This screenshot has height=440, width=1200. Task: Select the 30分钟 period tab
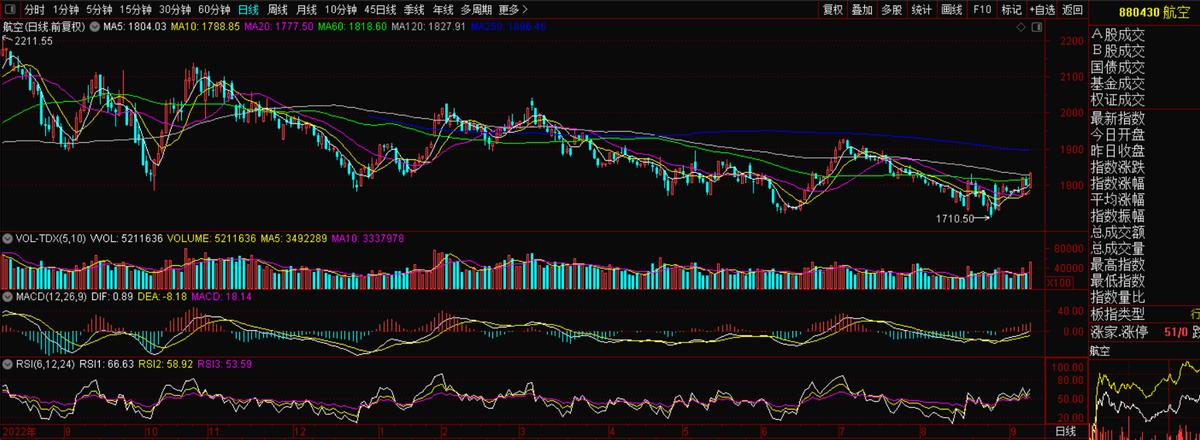[176, 9]
